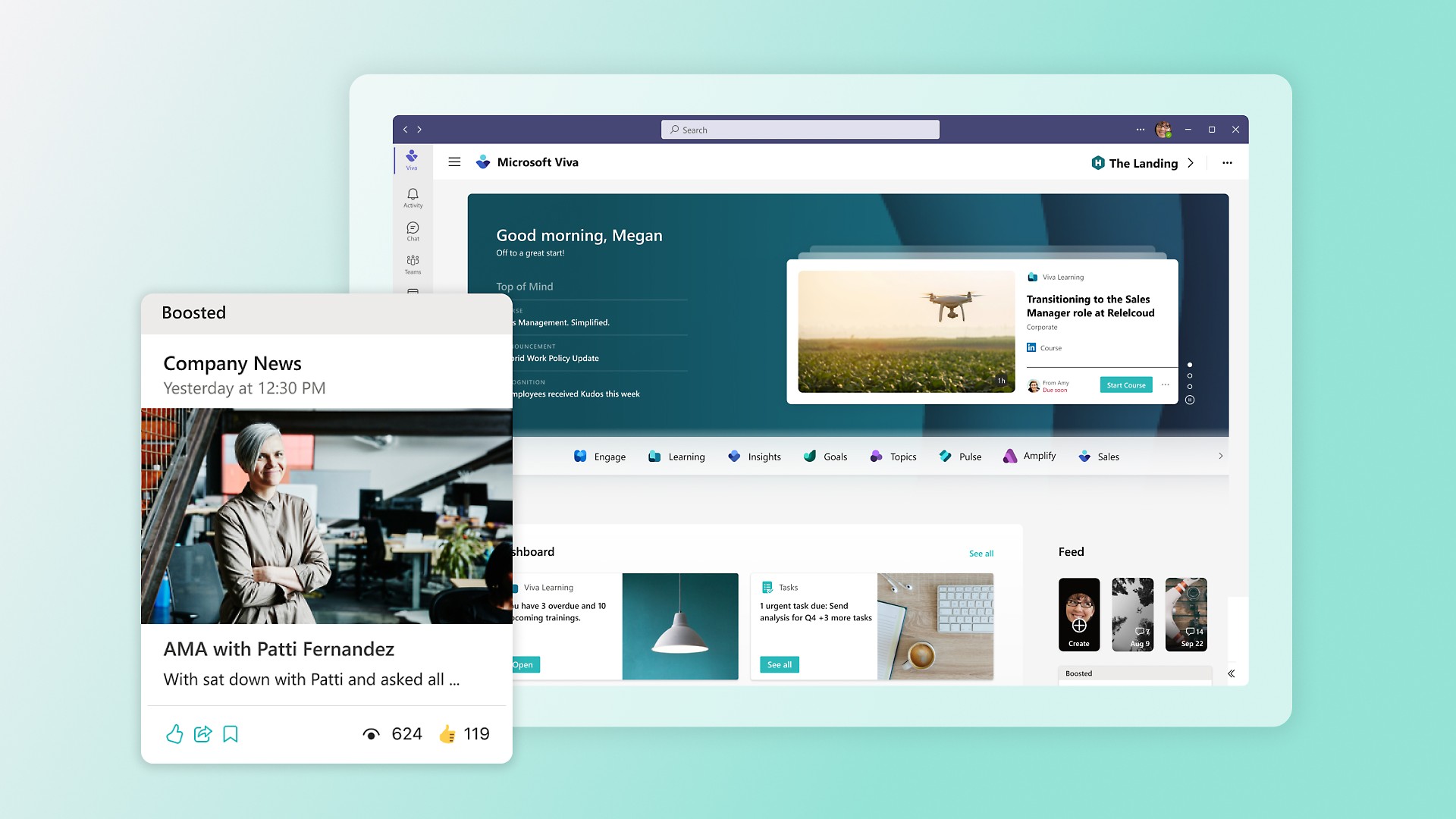Click the search input field in browser
The height and width of the screenshot is (819, 1456).
[x=799, y=129]
